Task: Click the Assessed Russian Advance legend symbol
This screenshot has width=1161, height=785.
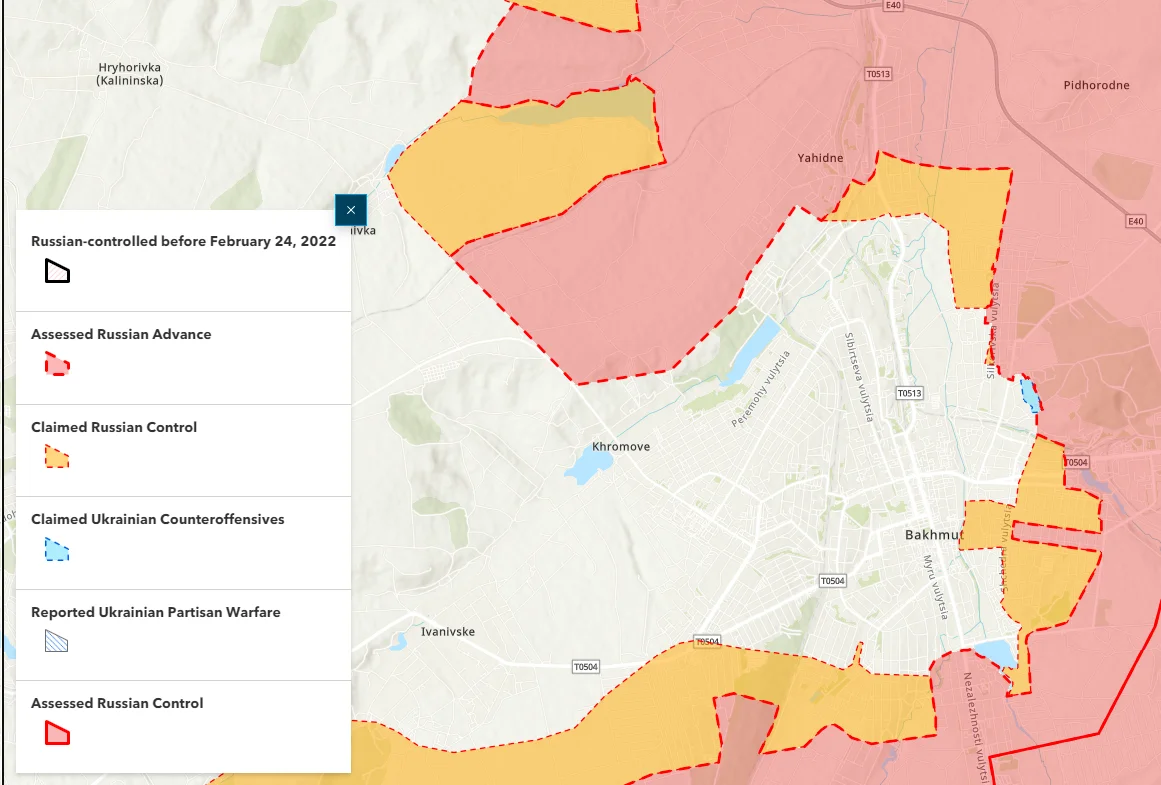Action: pyautogui.click(x=57, y=364)
